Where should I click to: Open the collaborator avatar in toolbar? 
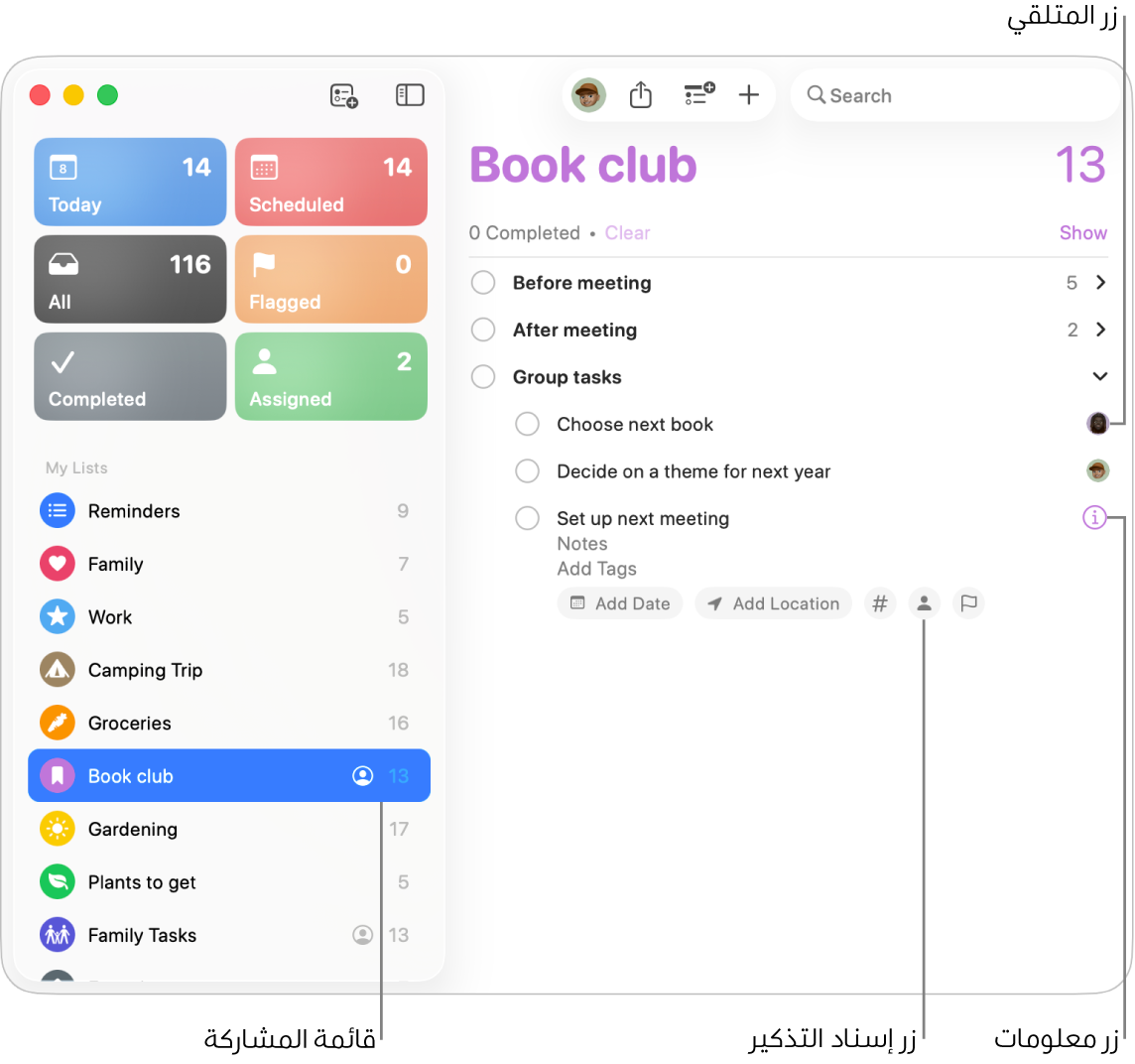pos(587,95)
